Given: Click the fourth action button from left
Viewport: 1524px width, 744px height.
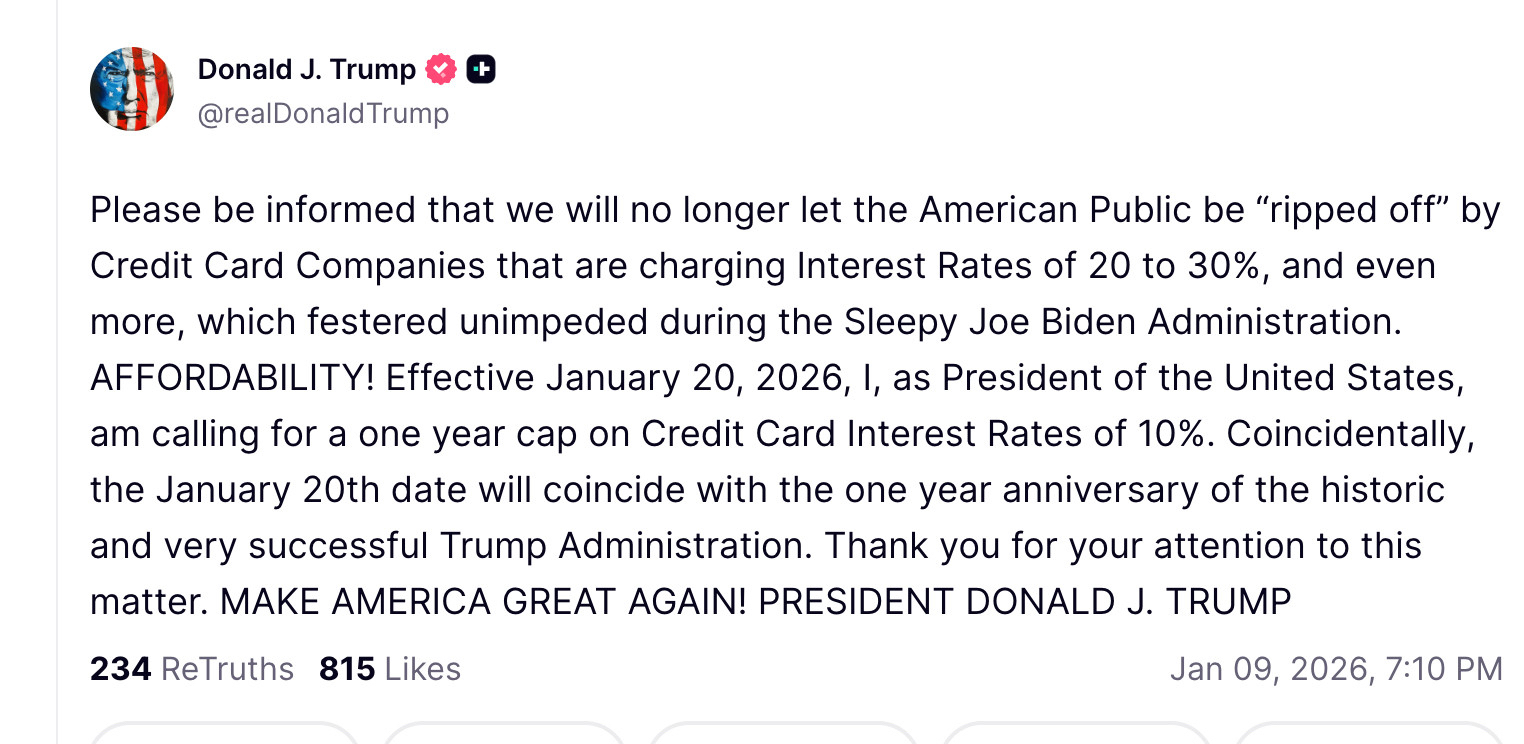Looking at the screenshot, I should (x=1075, y=735).
